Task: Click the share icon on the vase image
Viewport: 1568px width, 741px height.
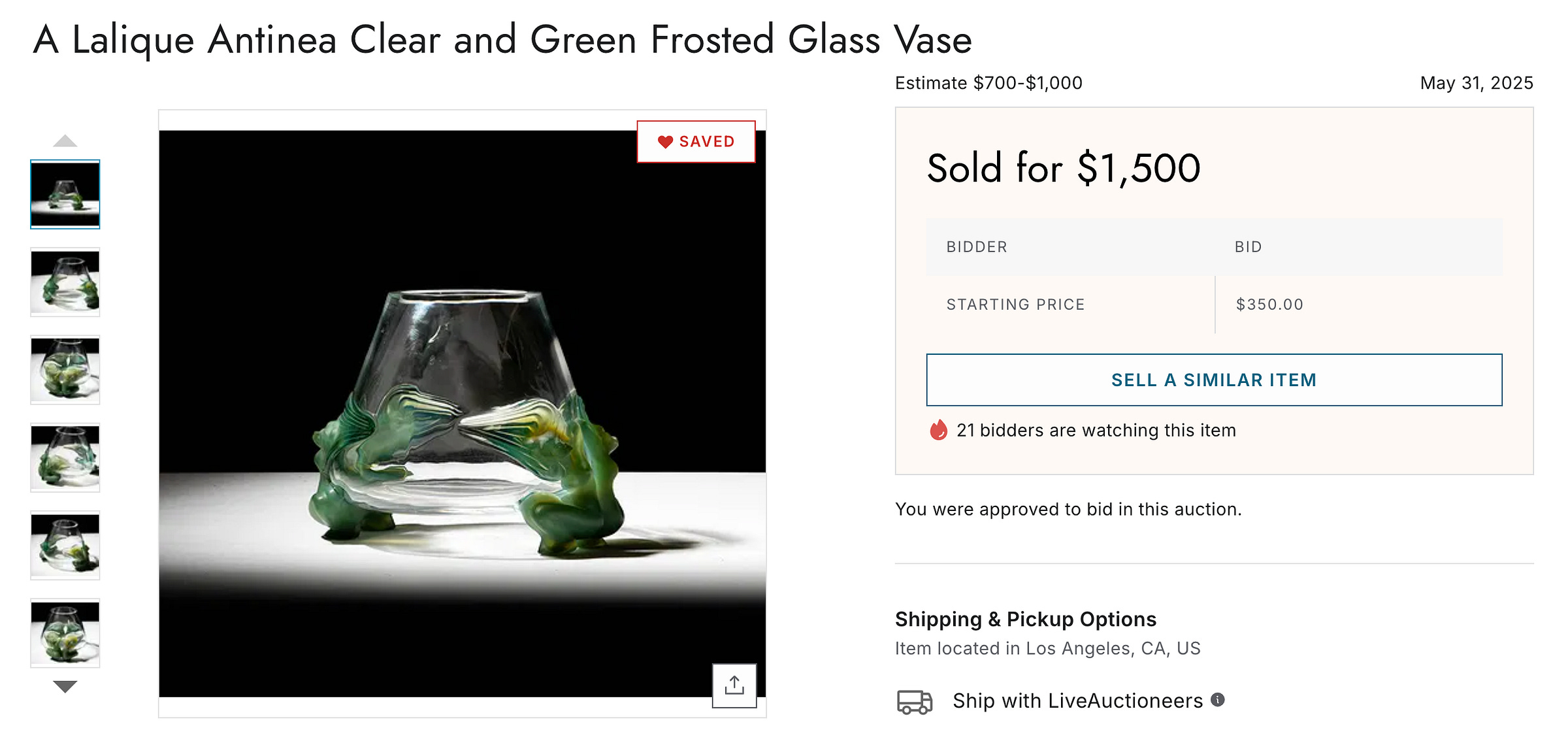Action: click(734, 685)
